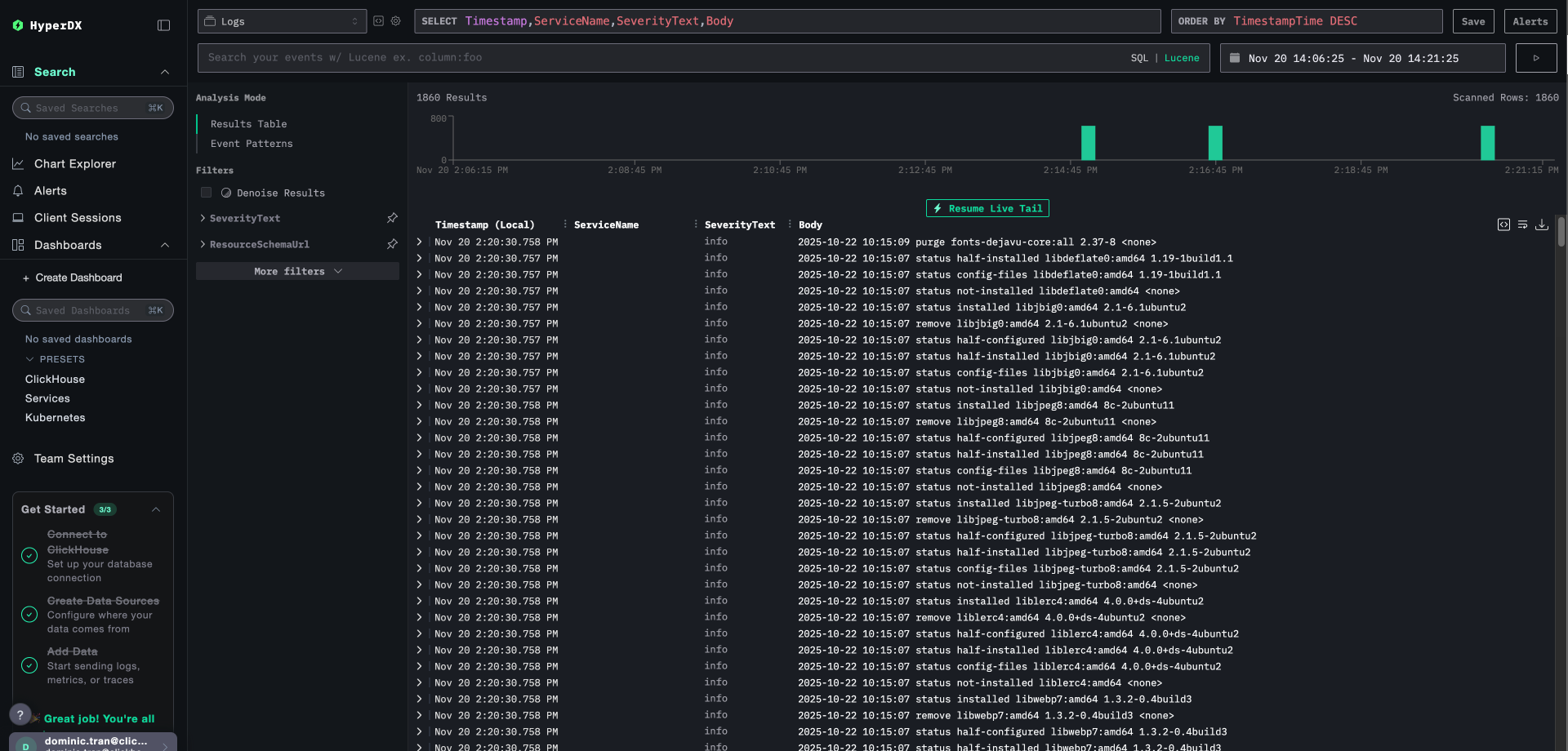Viewport: 1568px width, 751px height.
Task: Save the current search
Action: [x=1472, y=21]
